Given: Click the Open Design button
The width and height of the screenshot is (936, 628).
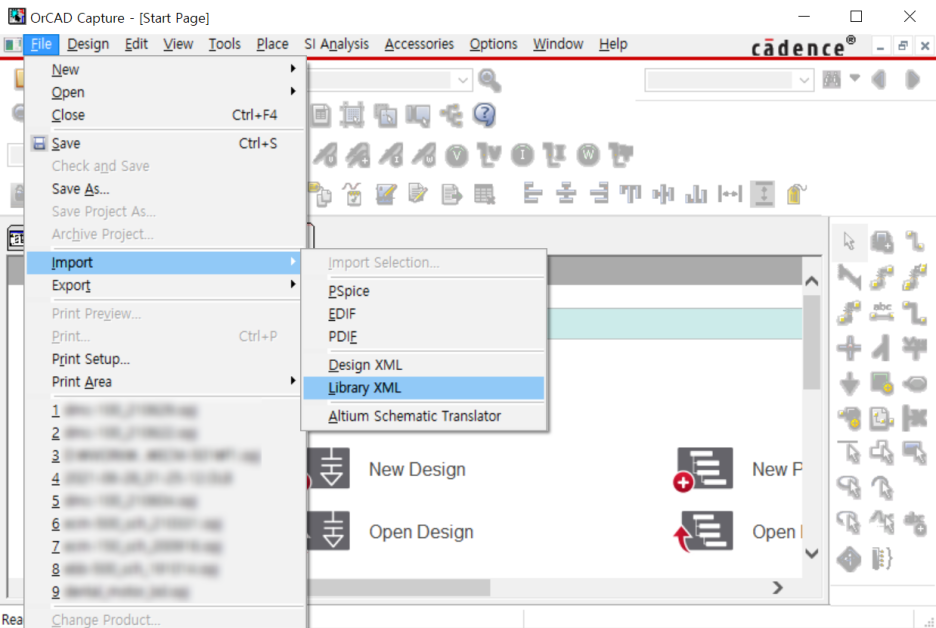Looking at the screenshot, I should (x=421, y=532).
